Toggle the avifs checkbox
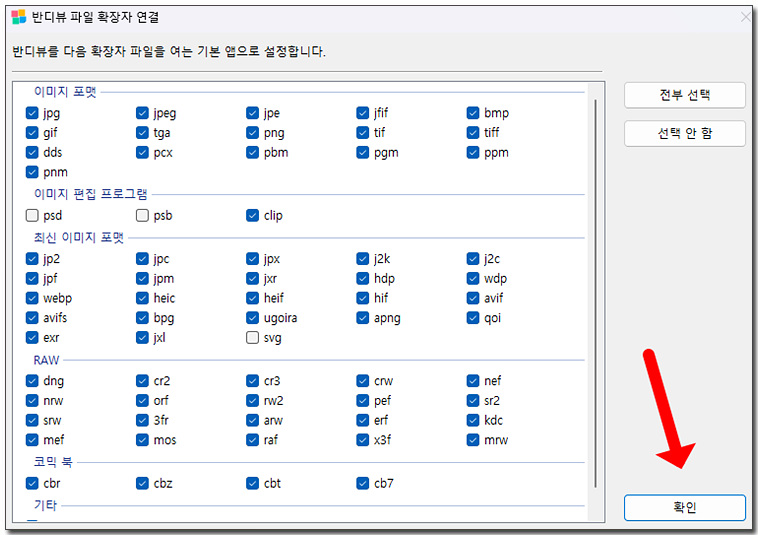The width and height of the screenshot is (758, 535). point(32,318)
